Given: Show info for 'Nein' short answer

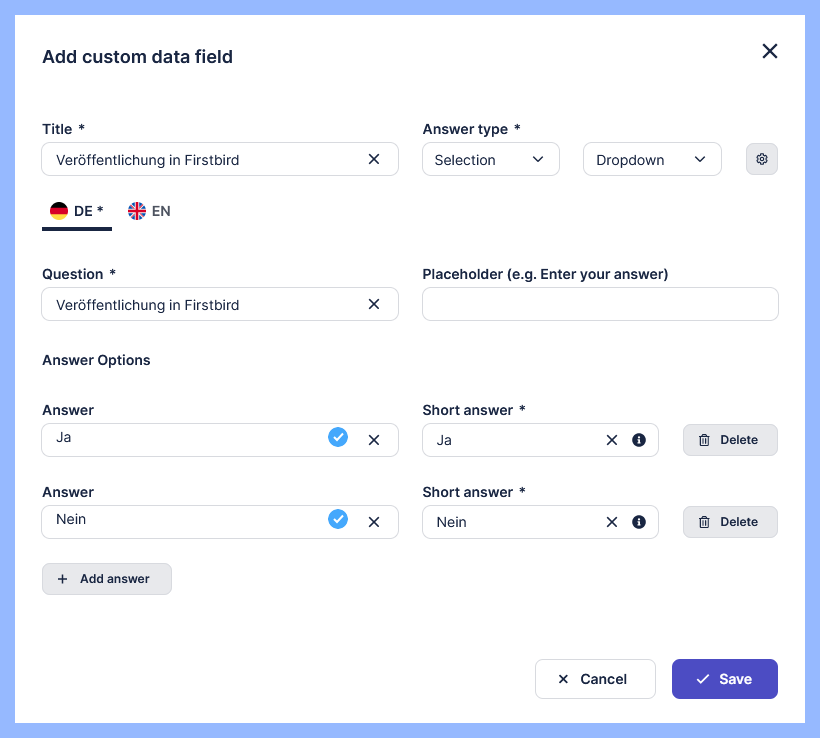Looking at the screenshot, I should (639, 522).
